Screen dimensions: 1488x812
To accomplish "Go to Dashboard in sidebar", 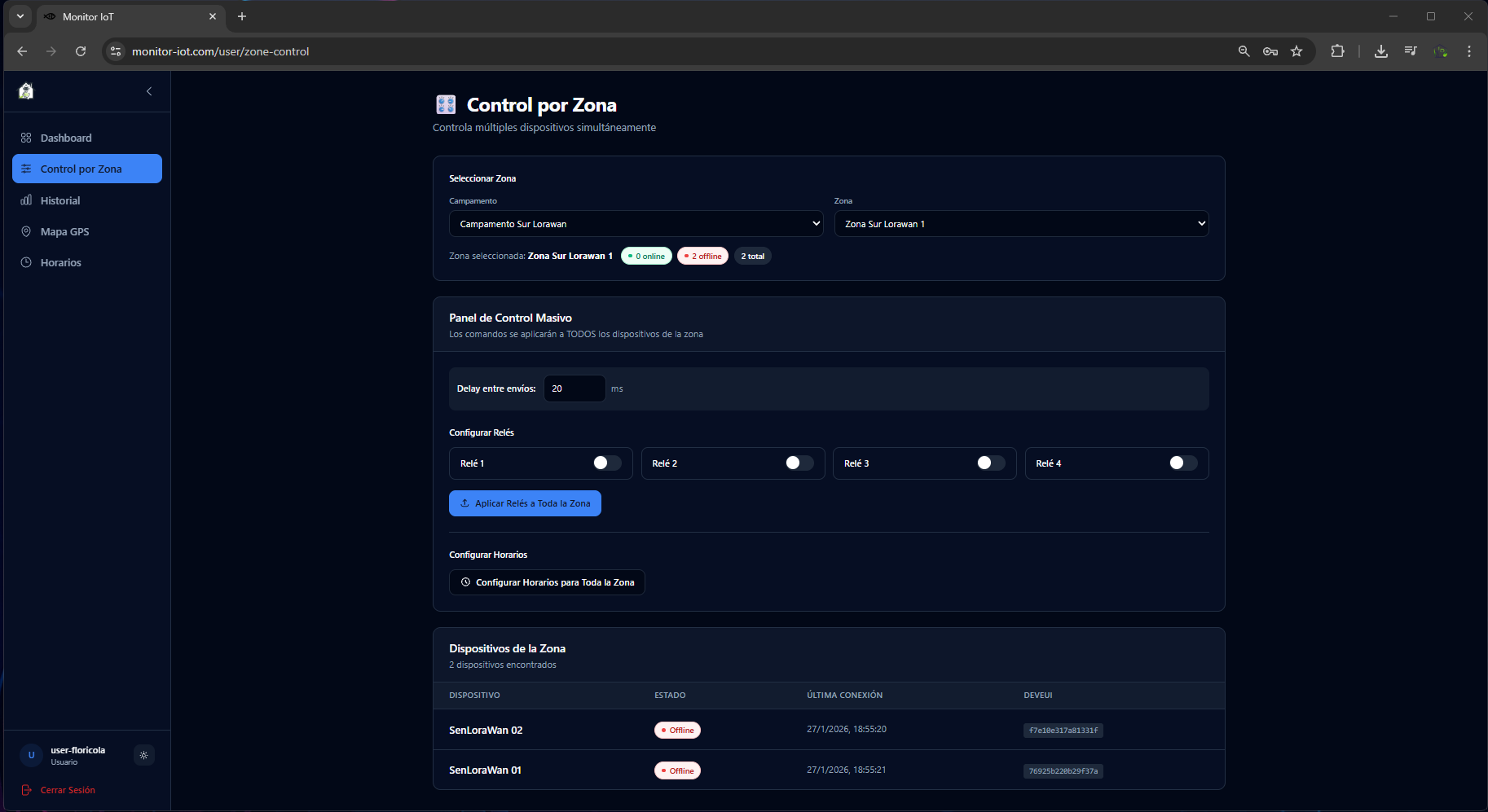I will tap(66, 138).
